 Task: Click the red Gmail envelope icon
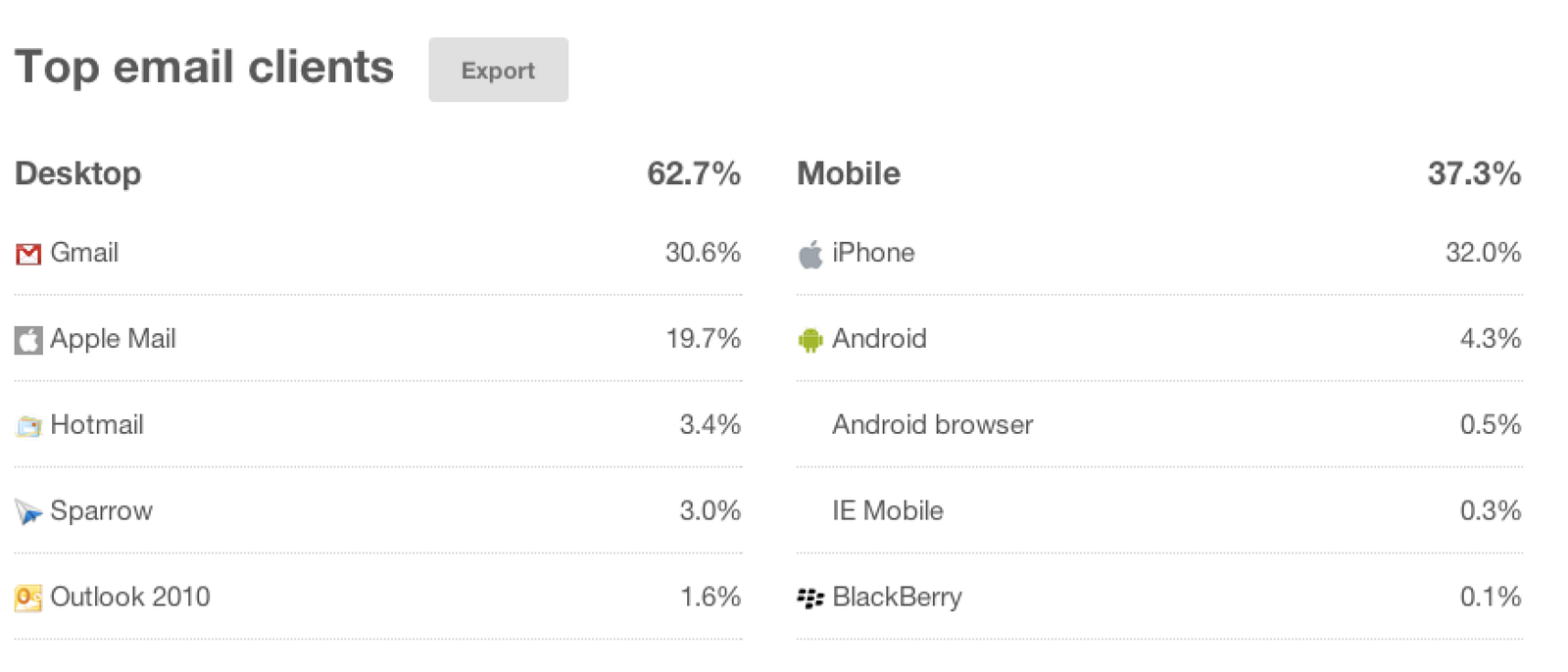[28, 255]
